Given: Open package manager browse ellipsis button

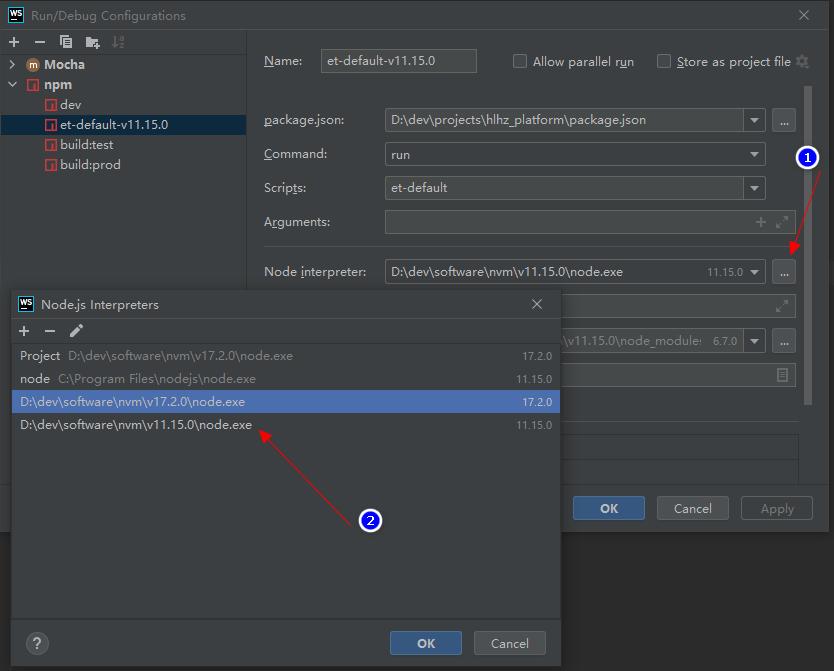Looking at the screenshot, I should pos(784,341).
